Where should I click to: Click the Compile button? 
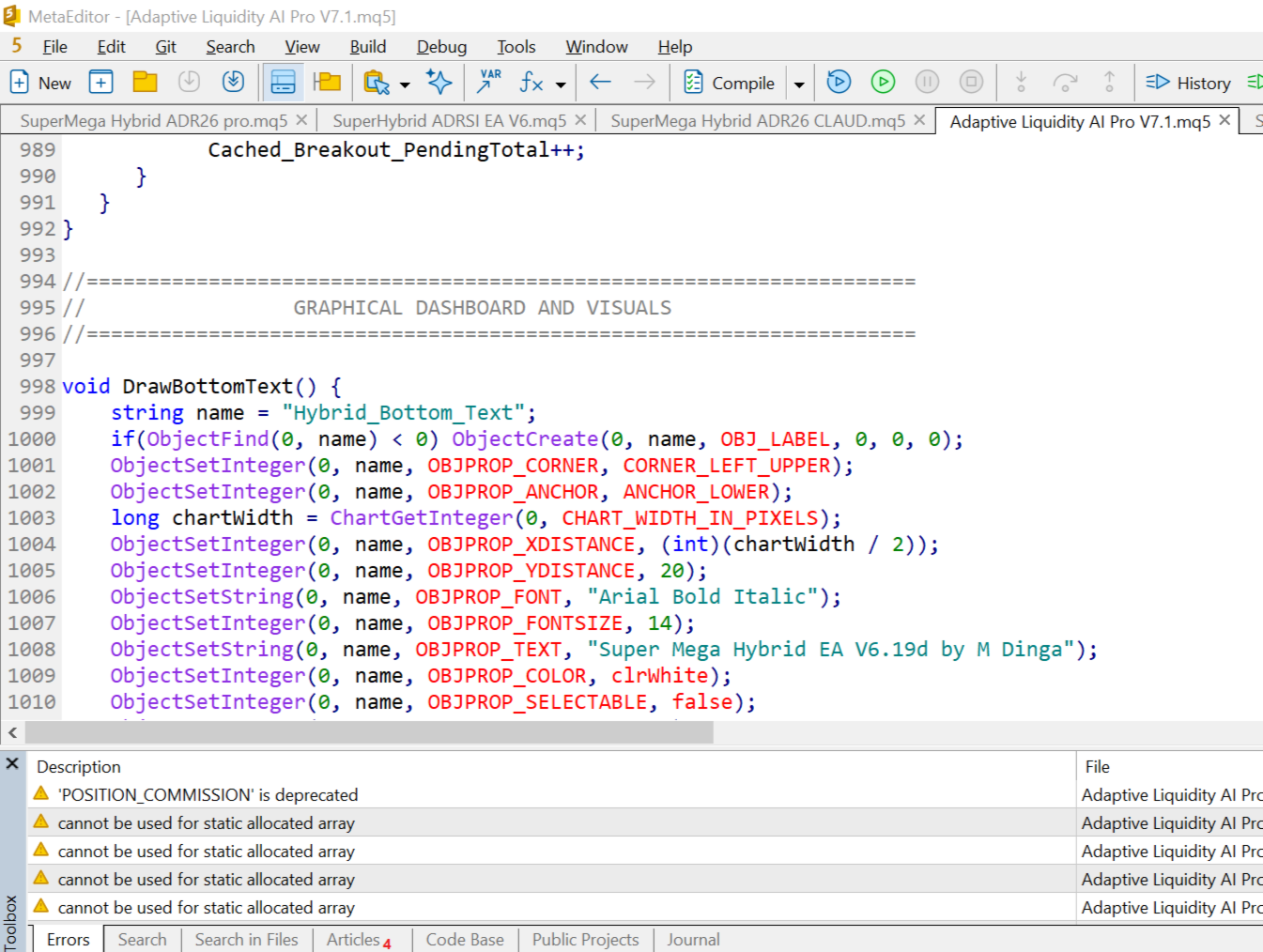(729, 83)
